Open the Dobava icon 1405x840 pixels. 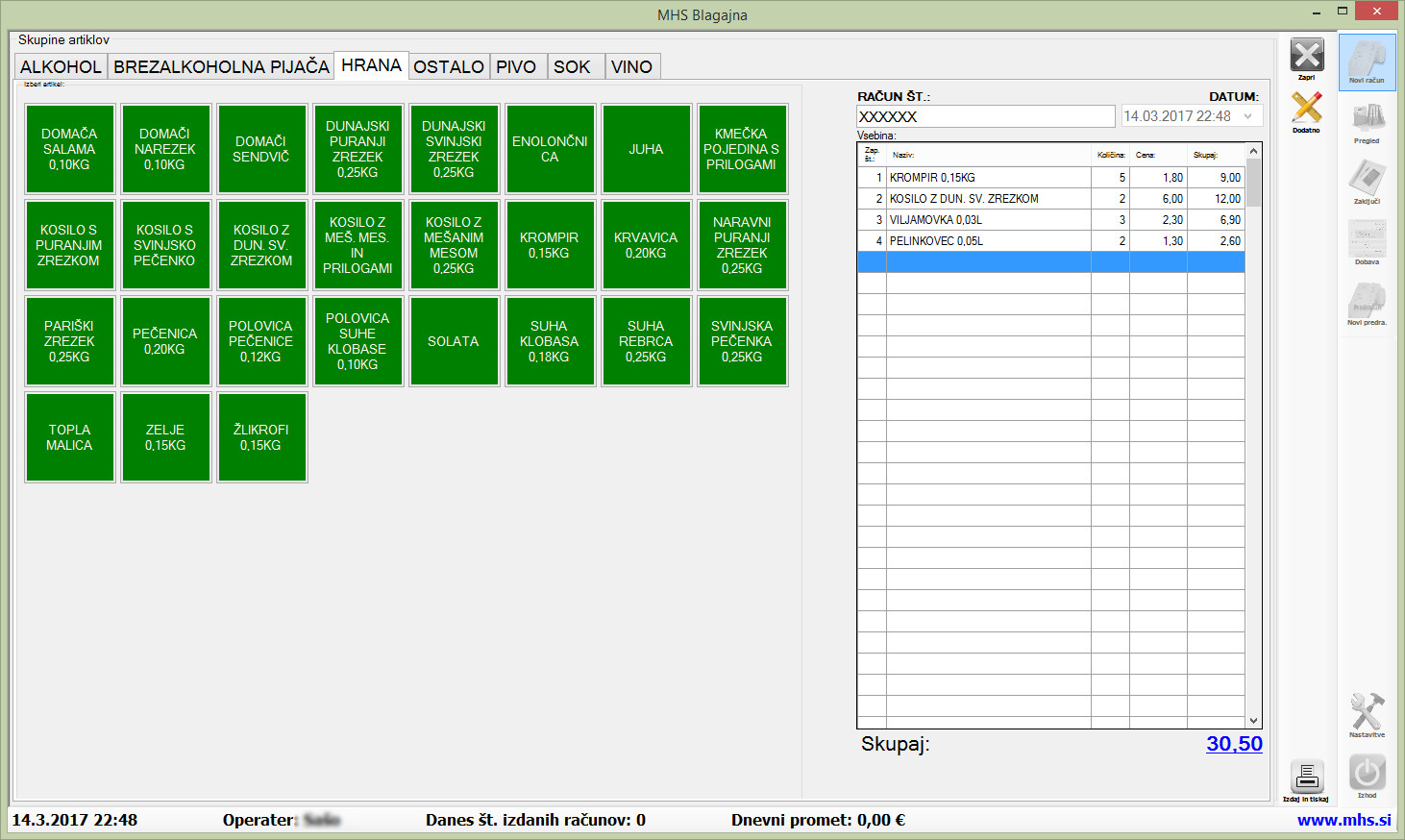click(x=1367, y=239)
